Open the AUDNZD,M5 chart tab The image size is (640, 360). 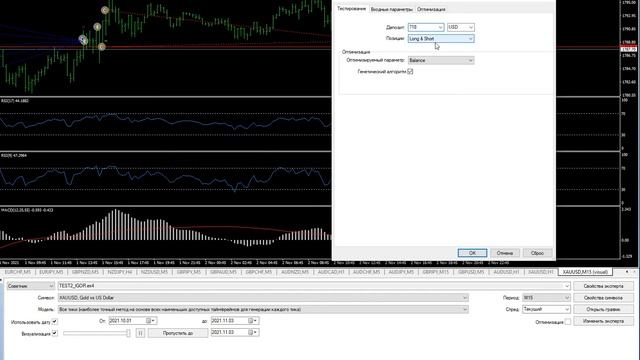pyautogui.click(x=295, y=272)
